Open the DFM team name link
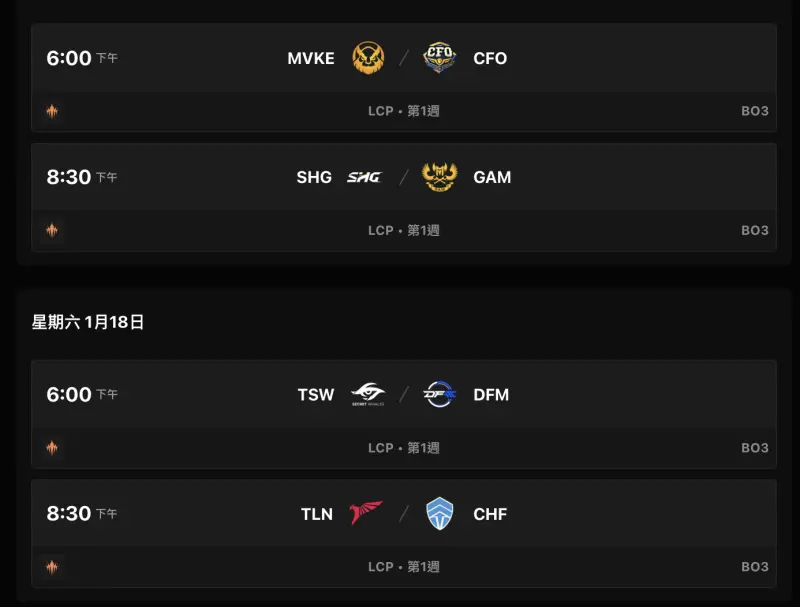 [491, 395]
